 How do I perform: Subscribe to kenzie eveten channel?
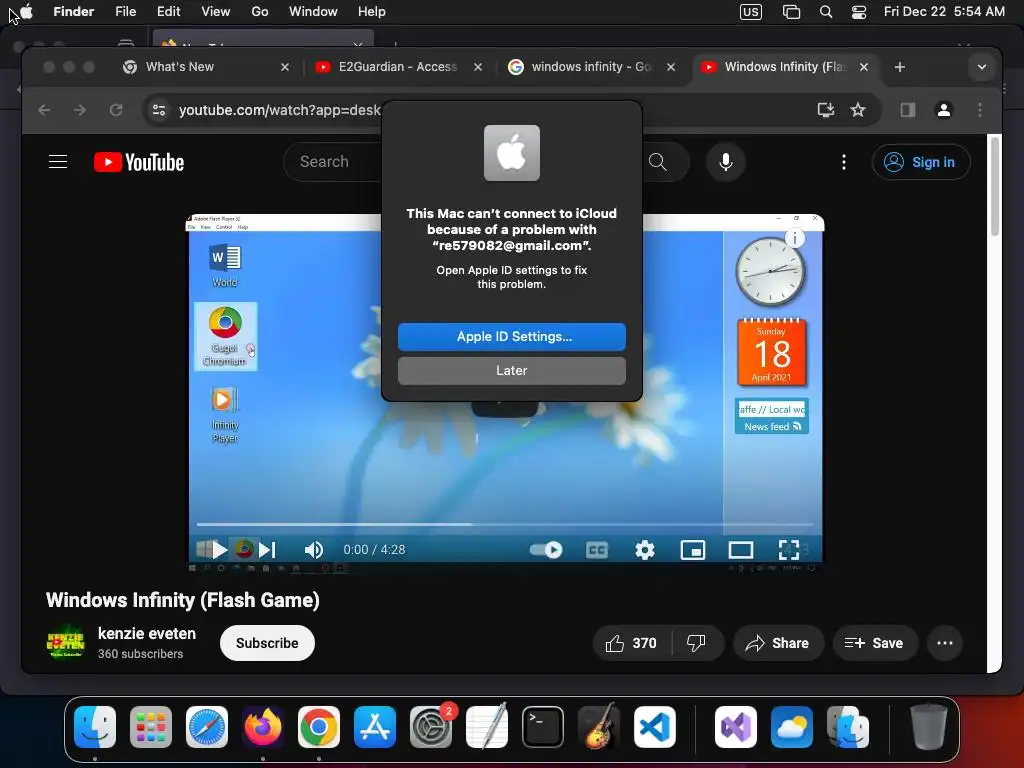click(267, 643)
